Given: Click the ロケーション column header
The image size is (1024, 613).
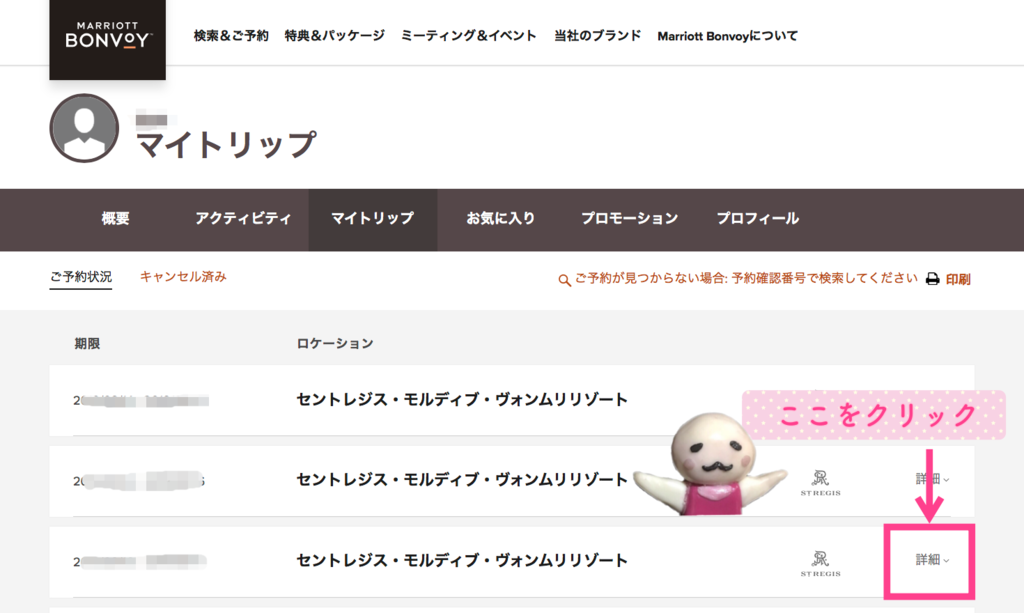Looking at the screenshot, I should tap(334, 343).
